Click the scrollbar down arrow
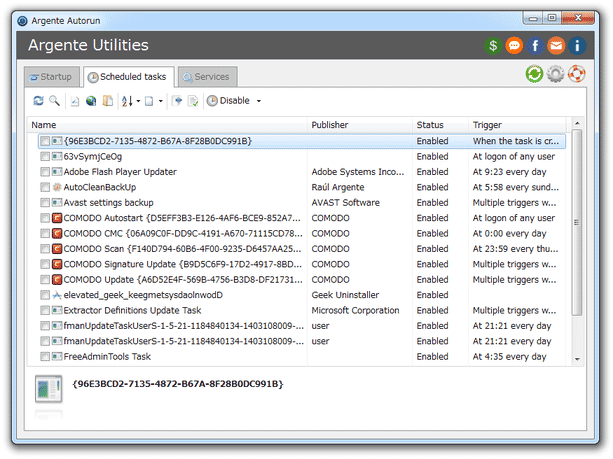The height and width of the screenshot is (459, 613). coord(577,359)
